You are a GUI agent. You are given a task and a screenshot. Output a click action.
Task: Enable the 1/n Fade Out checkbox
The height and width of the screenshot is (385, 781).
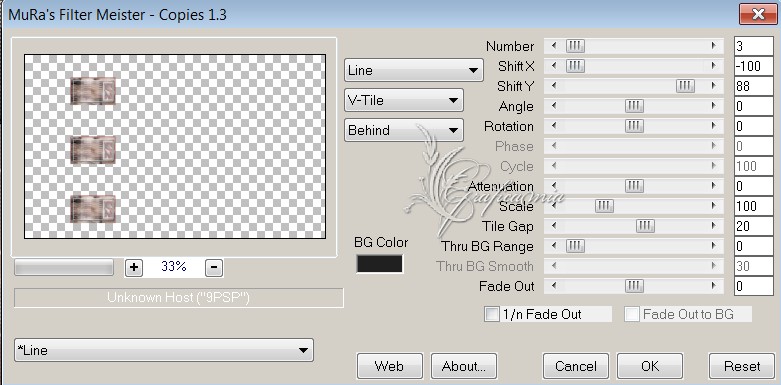492,314
